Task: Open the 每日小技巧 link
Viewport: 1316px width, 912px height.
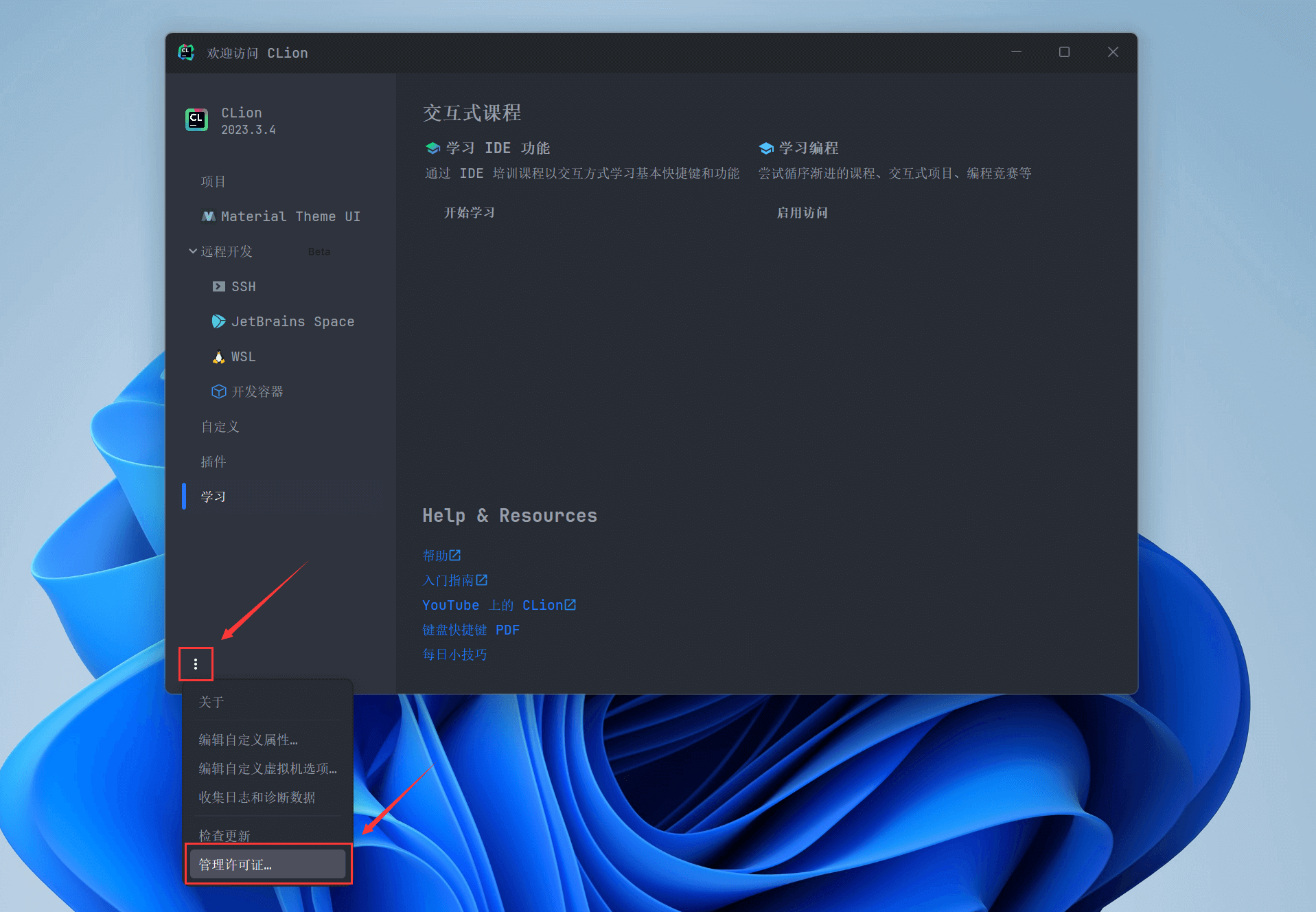Action: tap(454, 654)
